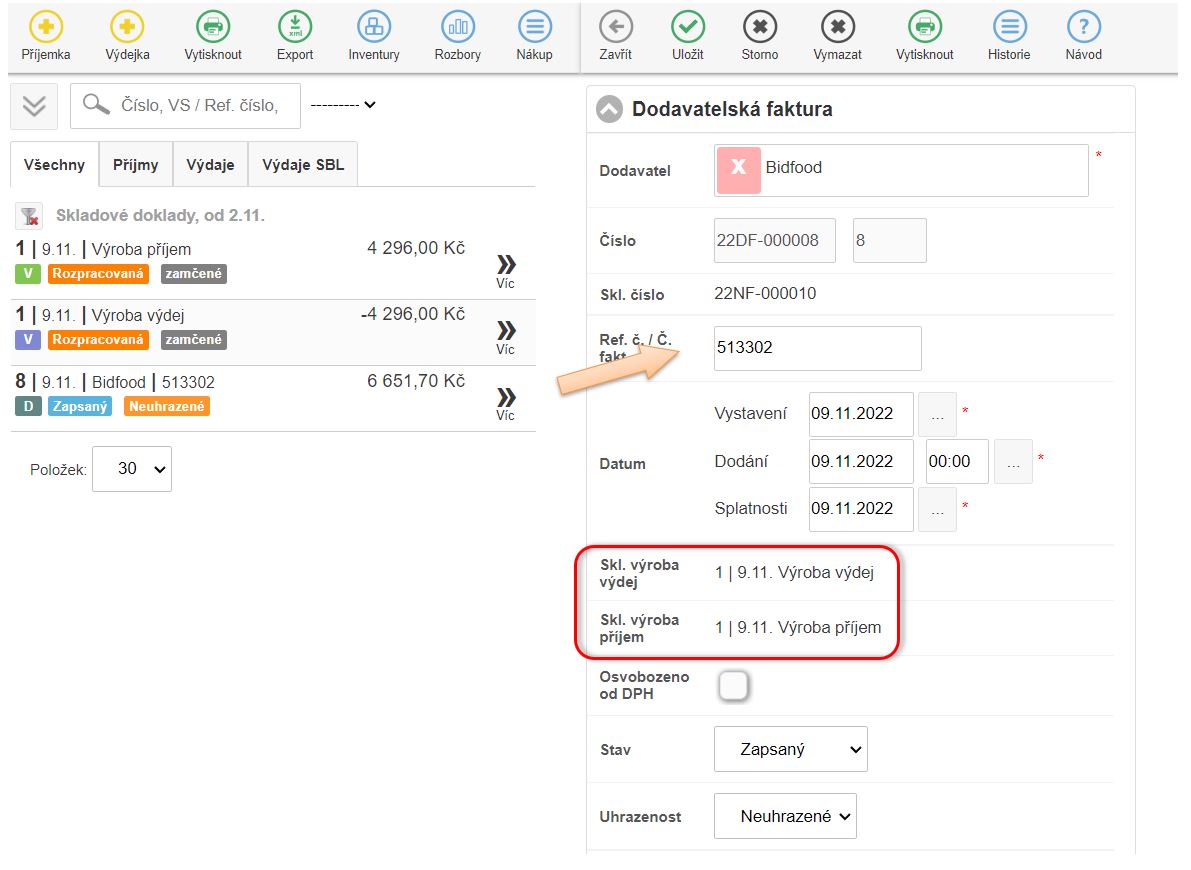Open Rozbory chart icon
The height and width of the screenshot is (870, 1191).
pyautogui.click(x=457, y=27)
